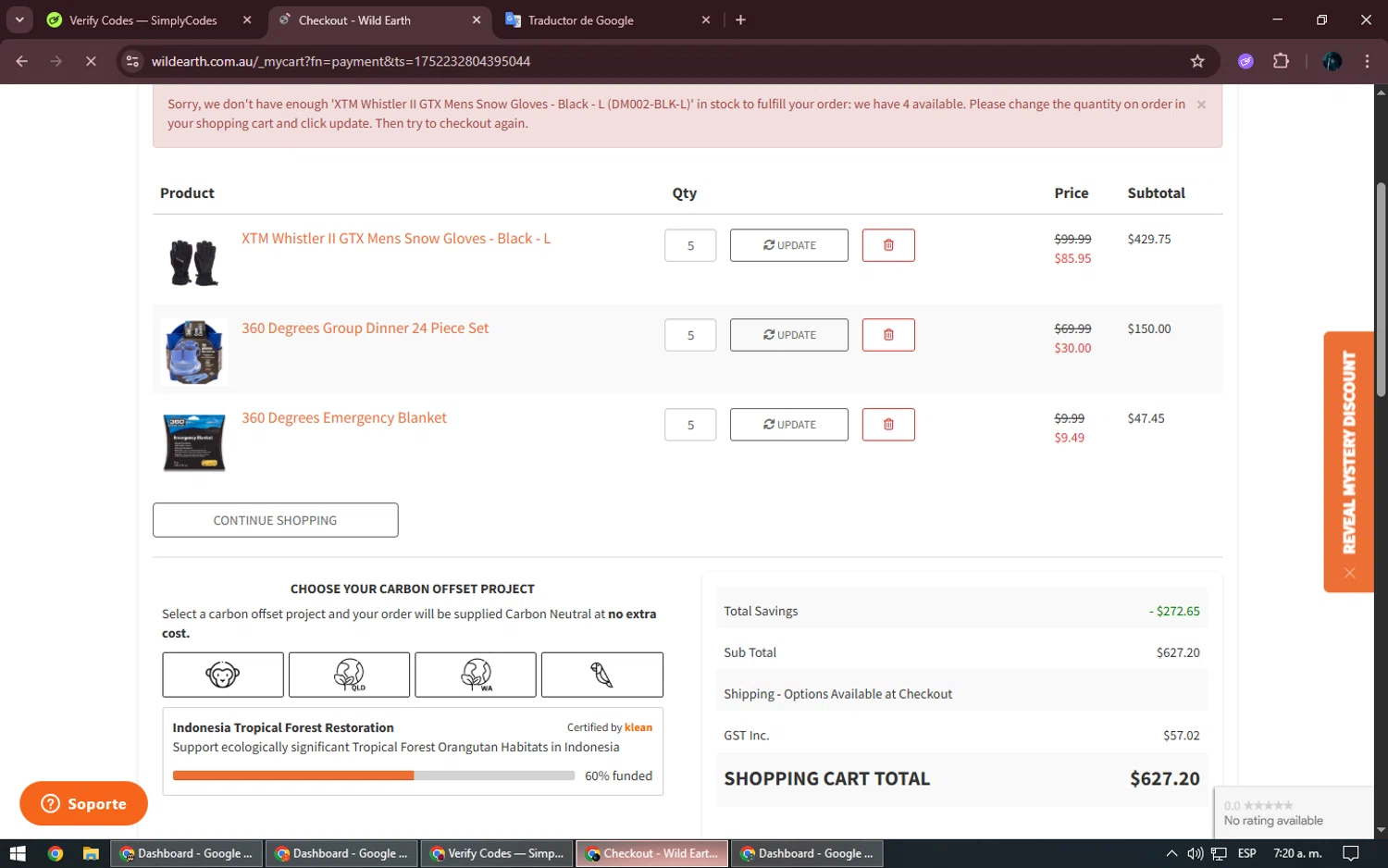Open the Chrome profile avatar
Screen dimensions: 1388x868
pyautogui.click(x=1332, y=61)
